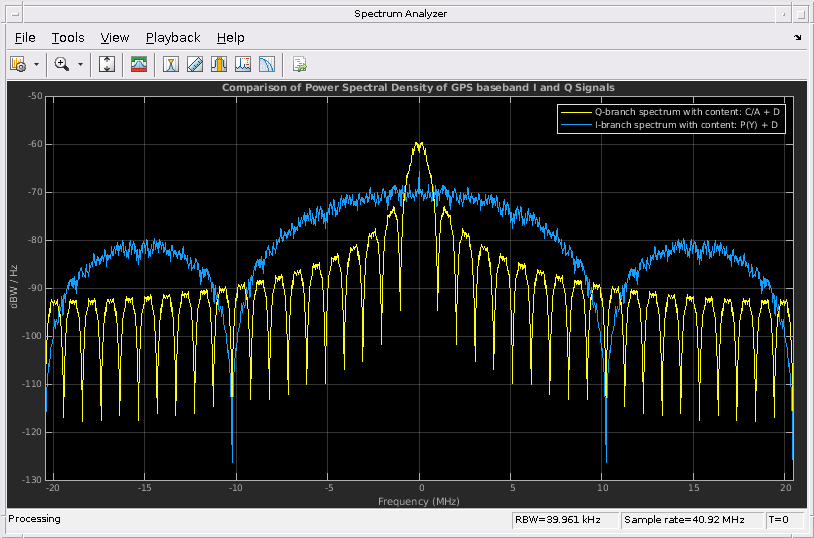Select the Zoom magnifier tool
The width and height of the screenshot is (814, 538).
(61, 65)
